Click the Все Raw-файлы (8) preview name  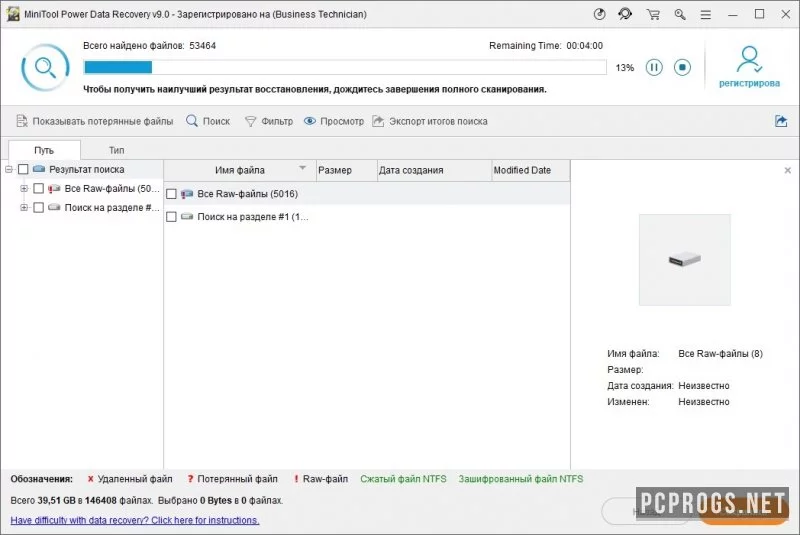pyautogui.click(x=720, y=353)
